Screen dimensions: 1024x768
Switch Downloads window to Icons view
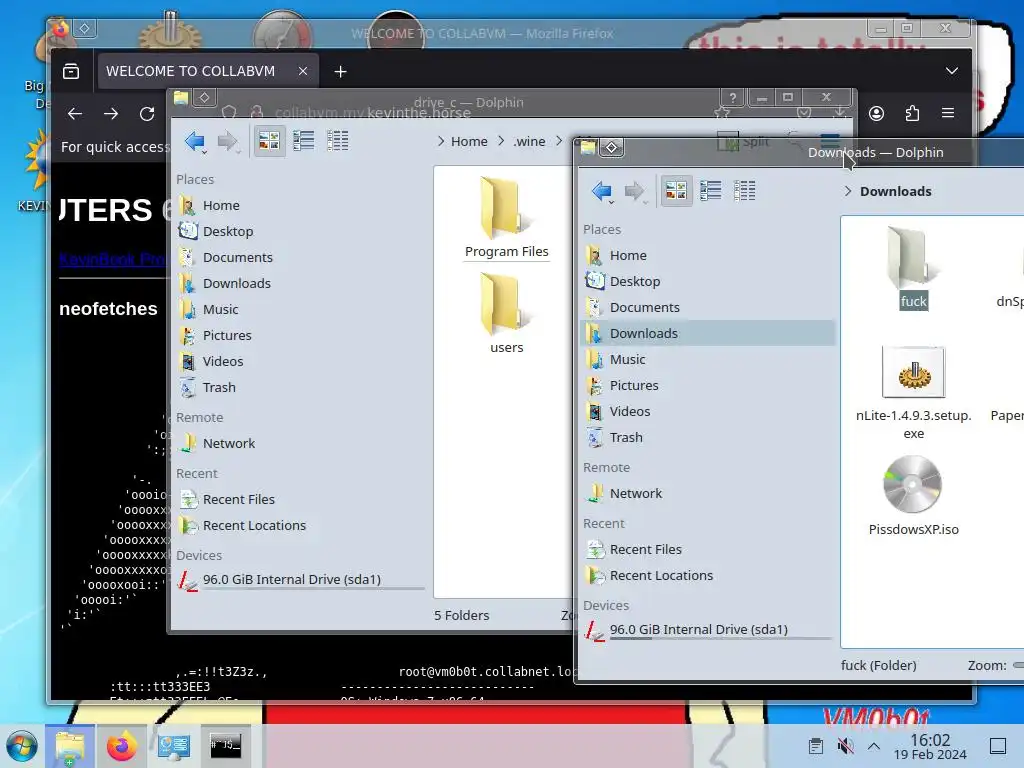pyautogui.click(x=676, y=191)
